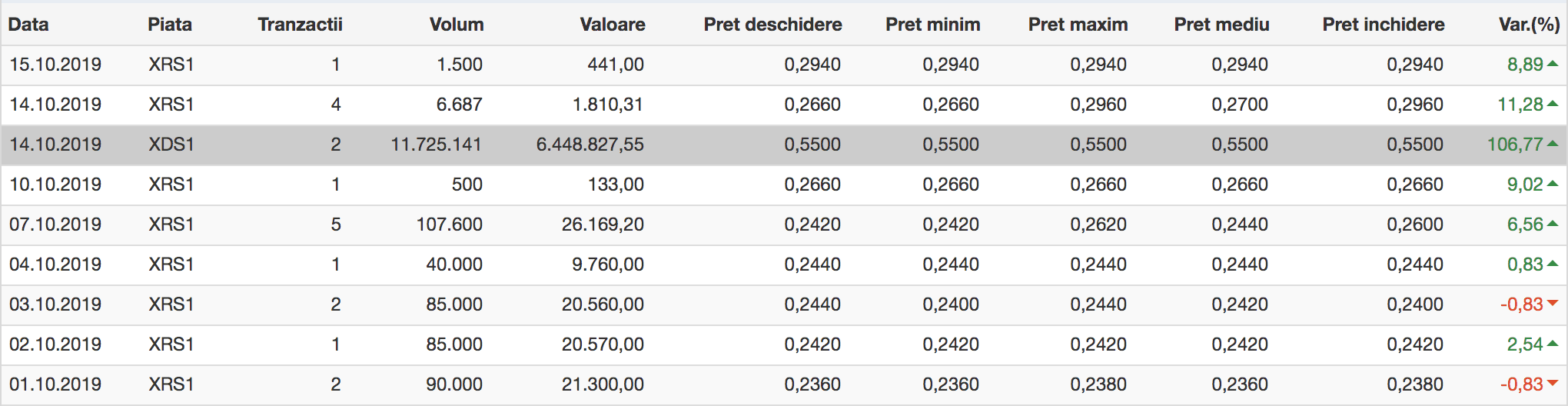Click the green up arrow beside 8,89

[x=1553, y=64]
